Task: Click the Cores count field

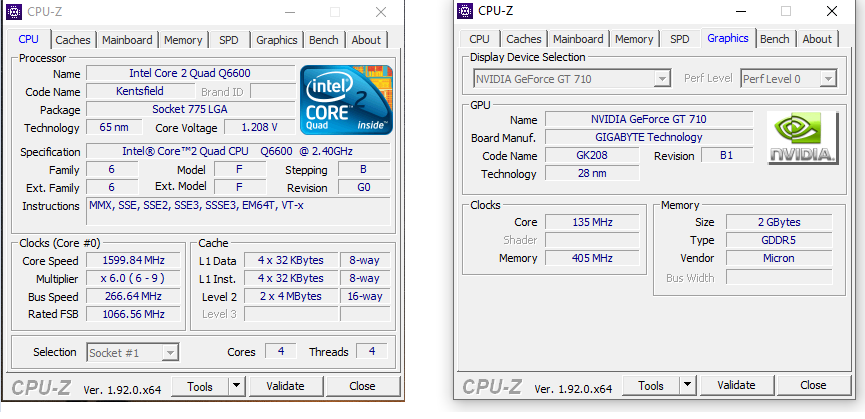Action: pos(281,351)
